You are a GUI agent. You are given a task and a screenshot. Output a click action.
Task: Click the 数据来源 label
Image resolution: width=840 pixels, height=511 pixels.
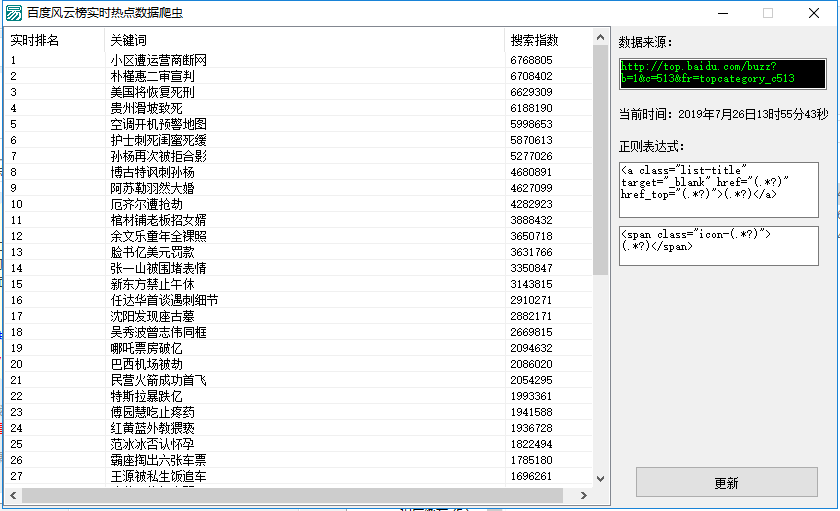pos(645,42)
